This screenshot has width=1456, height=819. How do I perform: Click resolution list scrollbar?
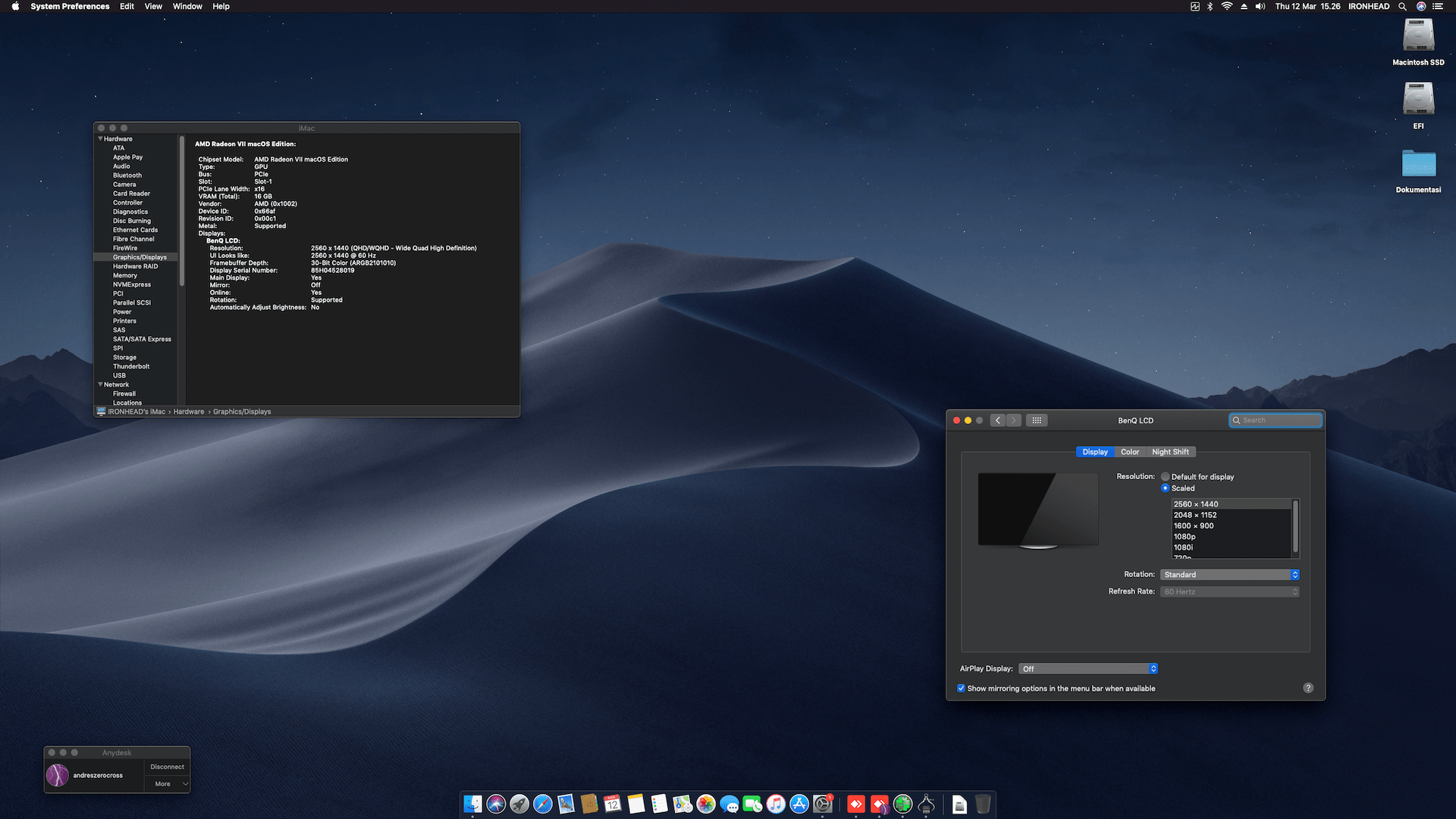[1295, 526]
